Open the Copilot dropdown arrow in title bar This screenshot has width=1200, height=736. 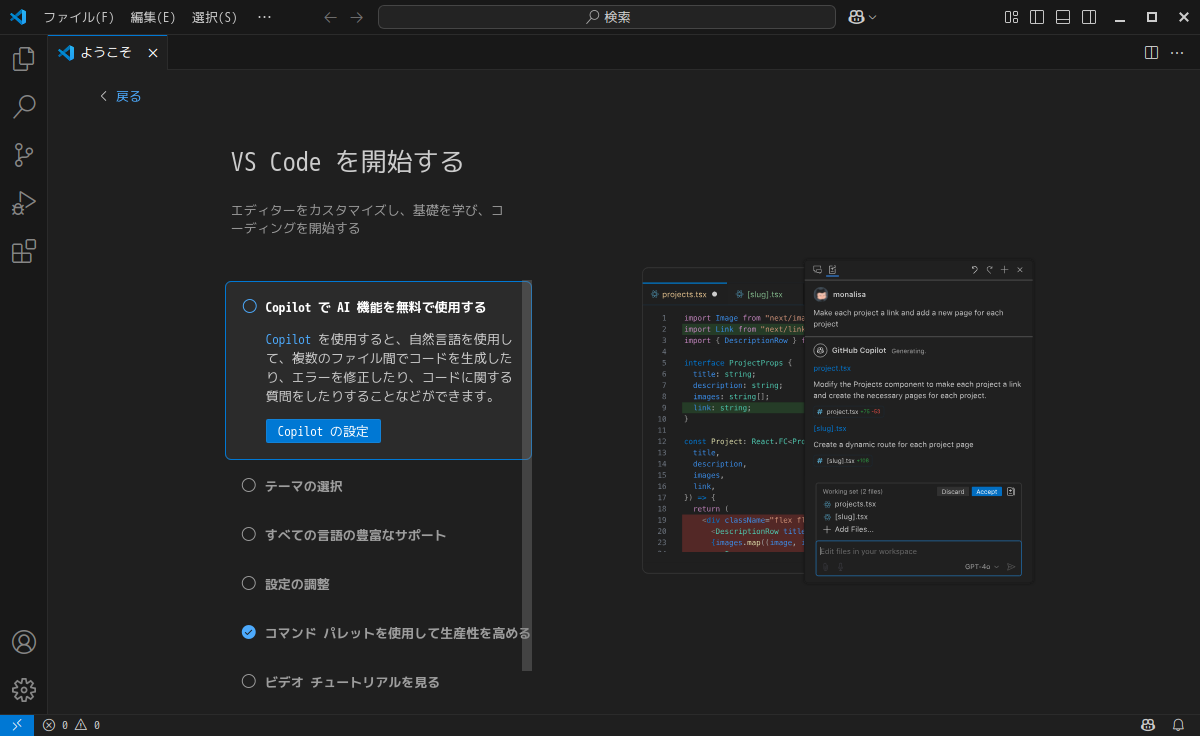point(873,17)
